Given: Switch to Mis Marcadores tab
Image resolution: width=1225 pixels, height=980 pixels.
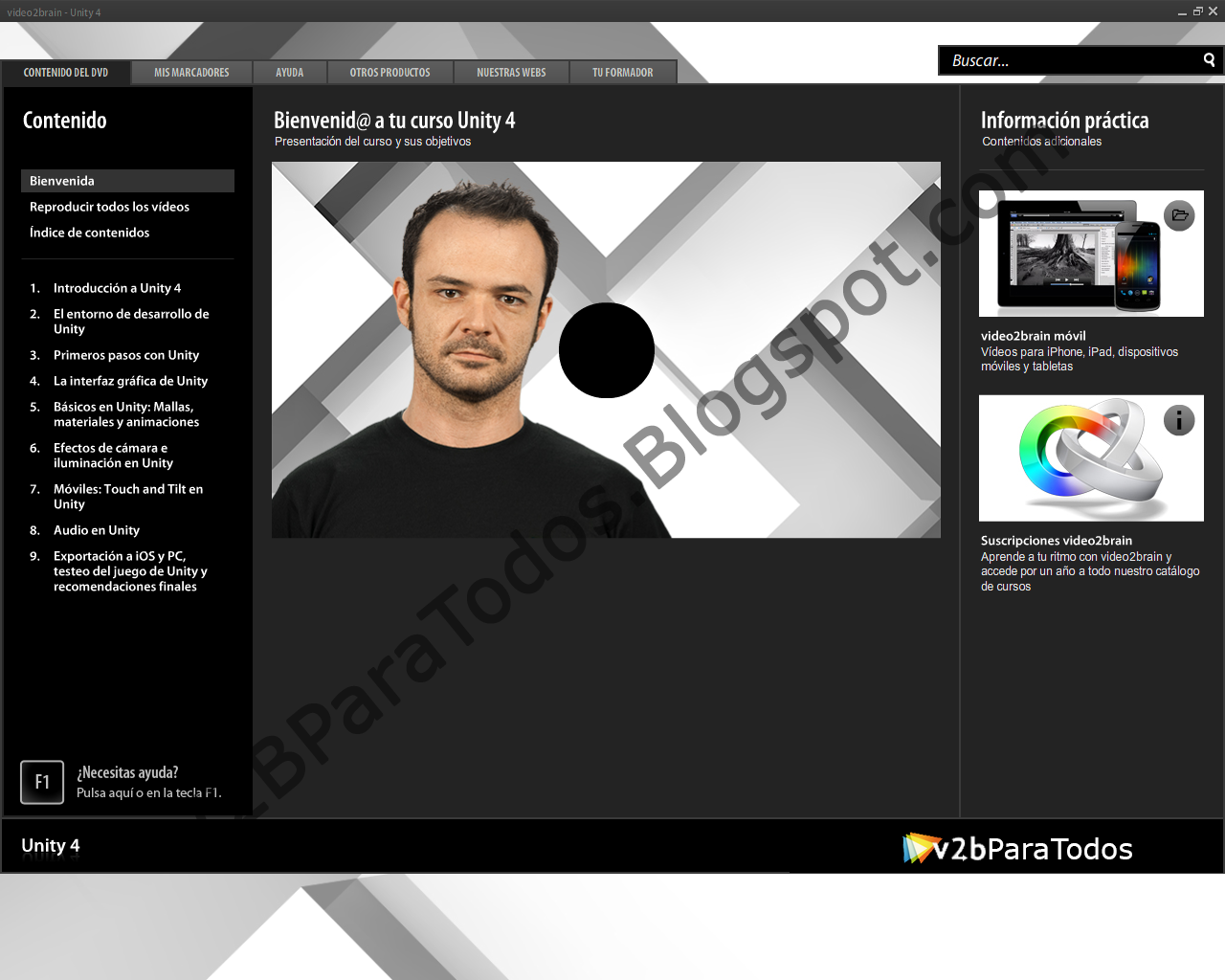Looking at the screenshot, I should (191, 73).
